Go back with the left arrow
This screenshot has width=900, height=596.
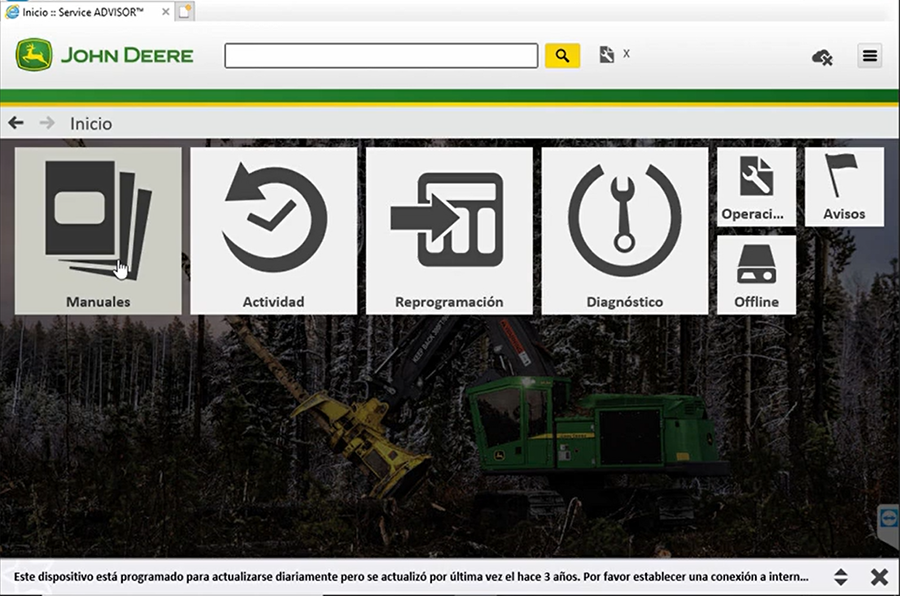click(16, 123)
